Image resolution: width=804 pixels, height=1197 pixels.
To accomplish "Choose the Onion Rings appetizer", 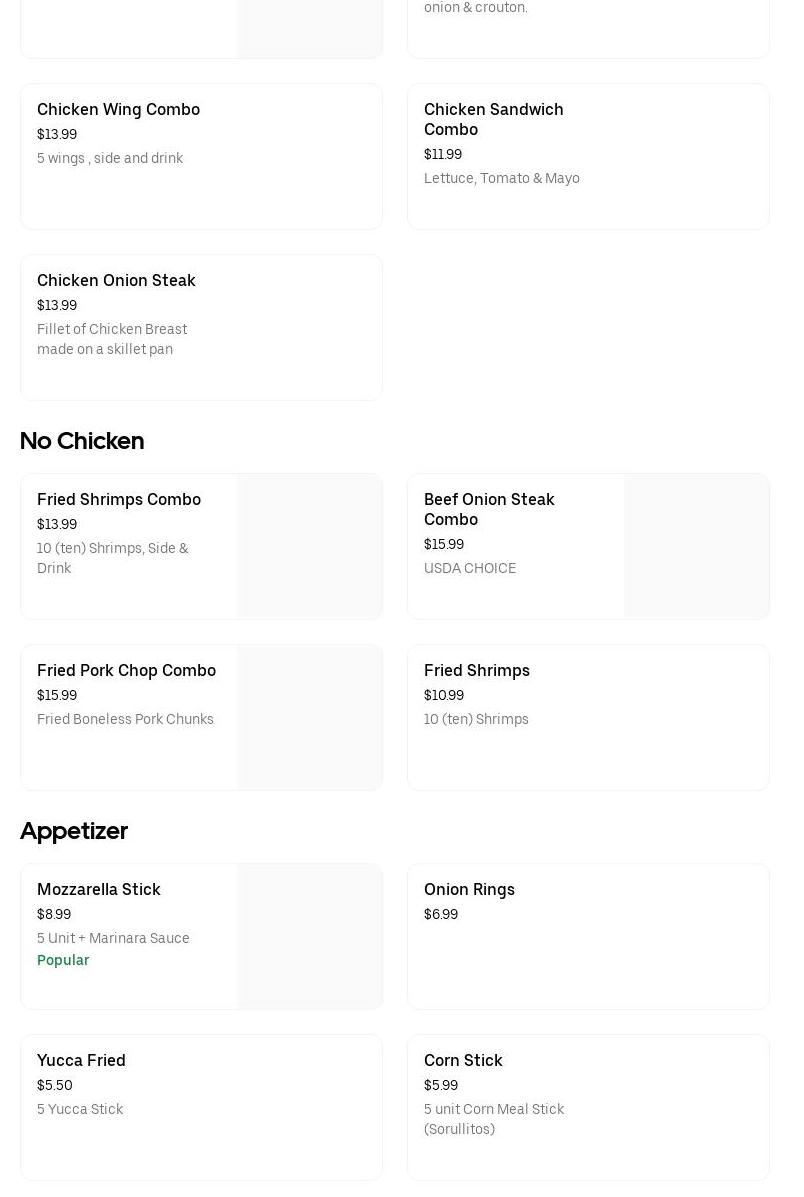I will (x=469, y=890).
